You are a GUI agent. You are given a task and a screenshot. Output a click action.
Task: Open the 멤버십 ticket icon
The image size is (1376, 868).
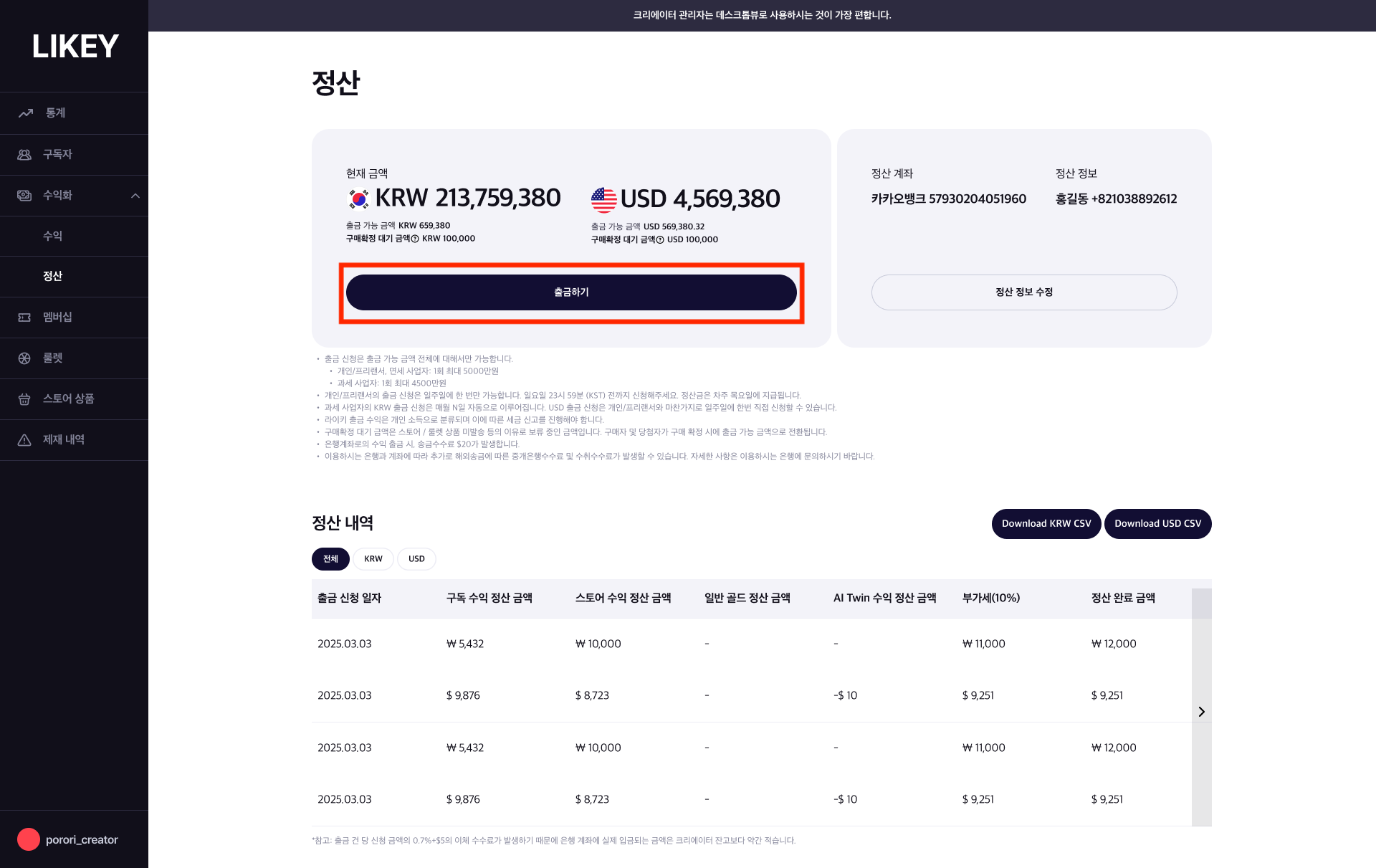pyautogui.click(x=24, y=317)
